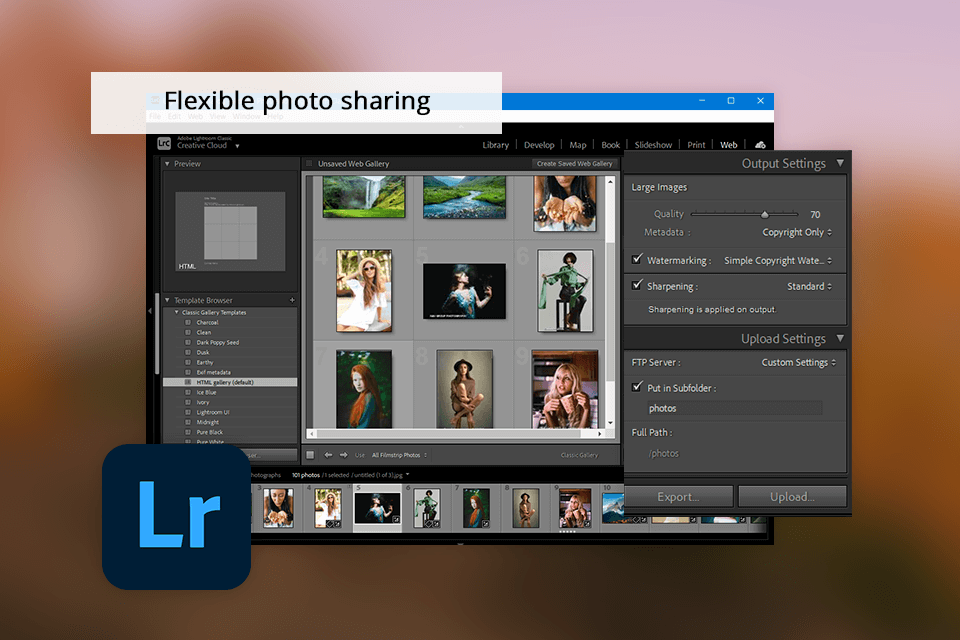Click Create Saved Web Gallery button
The image size is (960, 640).
tap(574, 164)
